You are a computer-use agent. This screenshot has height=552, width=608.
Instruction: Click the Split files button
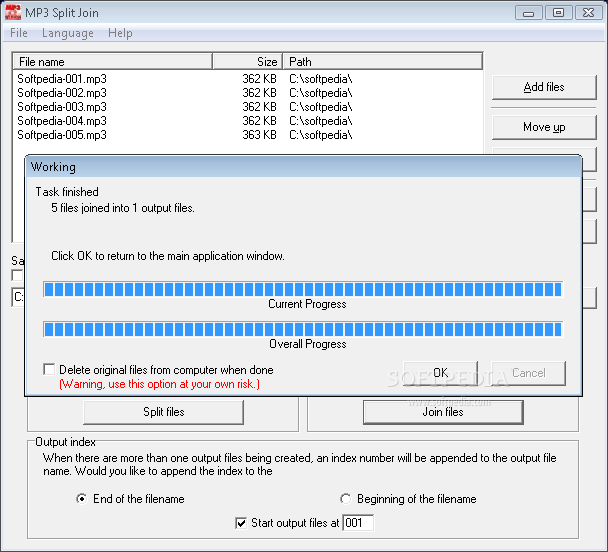coord(164,412)
